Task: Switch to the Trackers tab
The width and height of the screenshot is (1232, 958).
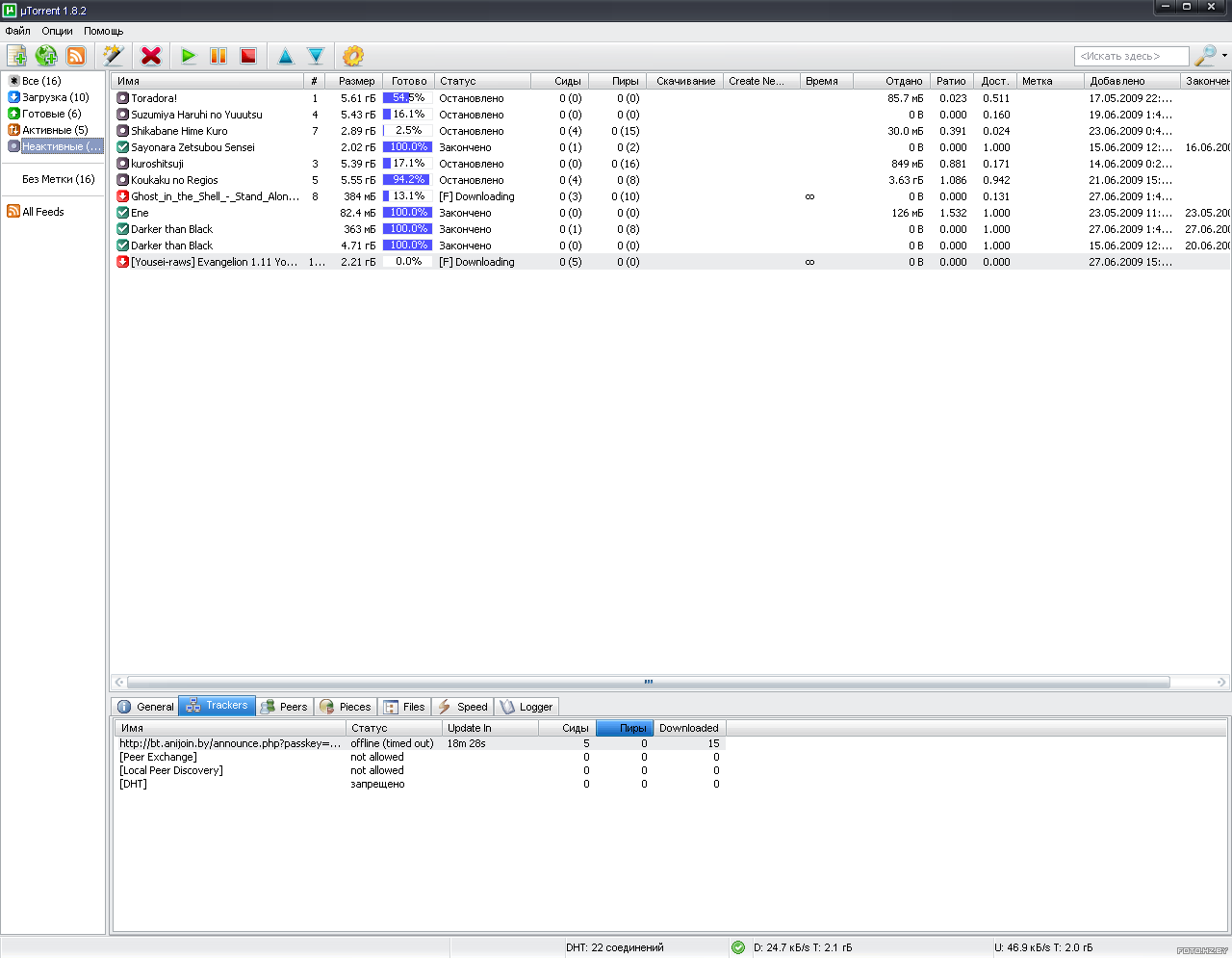Action: click(217, 705)
